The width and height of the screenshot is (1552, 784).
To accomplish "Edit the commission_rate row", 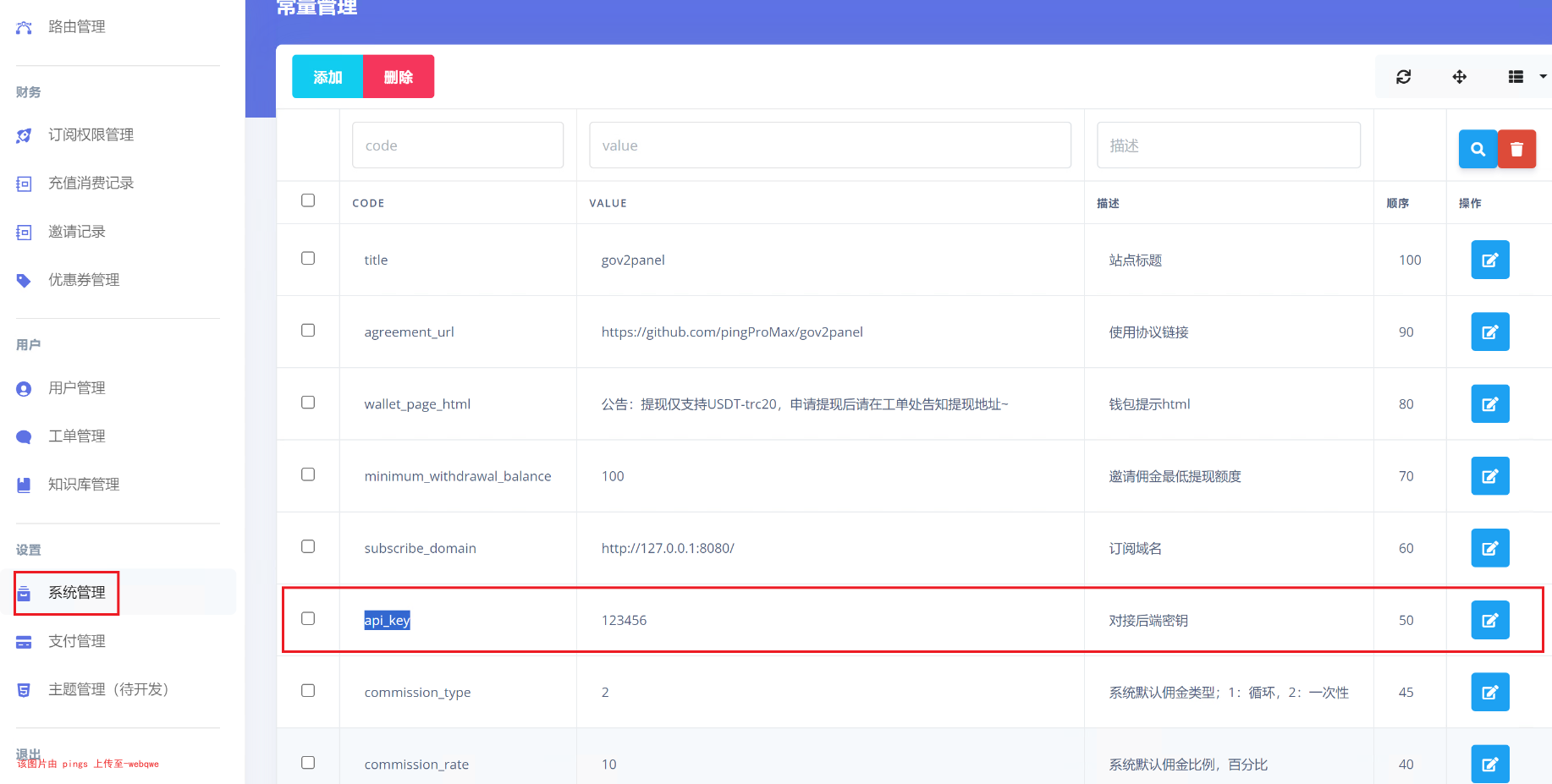I will click(1490, 764).
